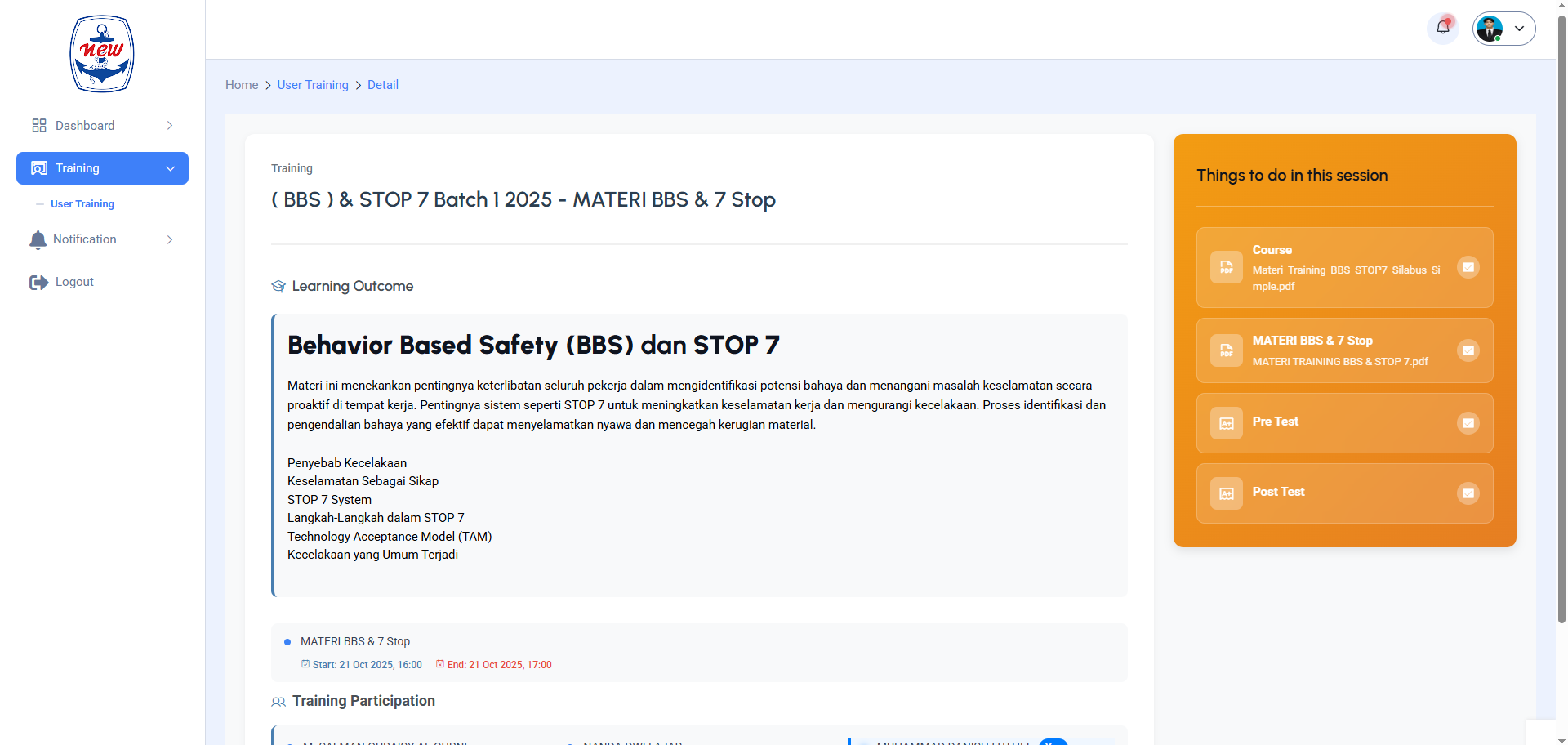This screenshot has width=1568, height=745.
Task: Click the Learning Outcome graduation cap icon
Action: (x=278, y=286)
